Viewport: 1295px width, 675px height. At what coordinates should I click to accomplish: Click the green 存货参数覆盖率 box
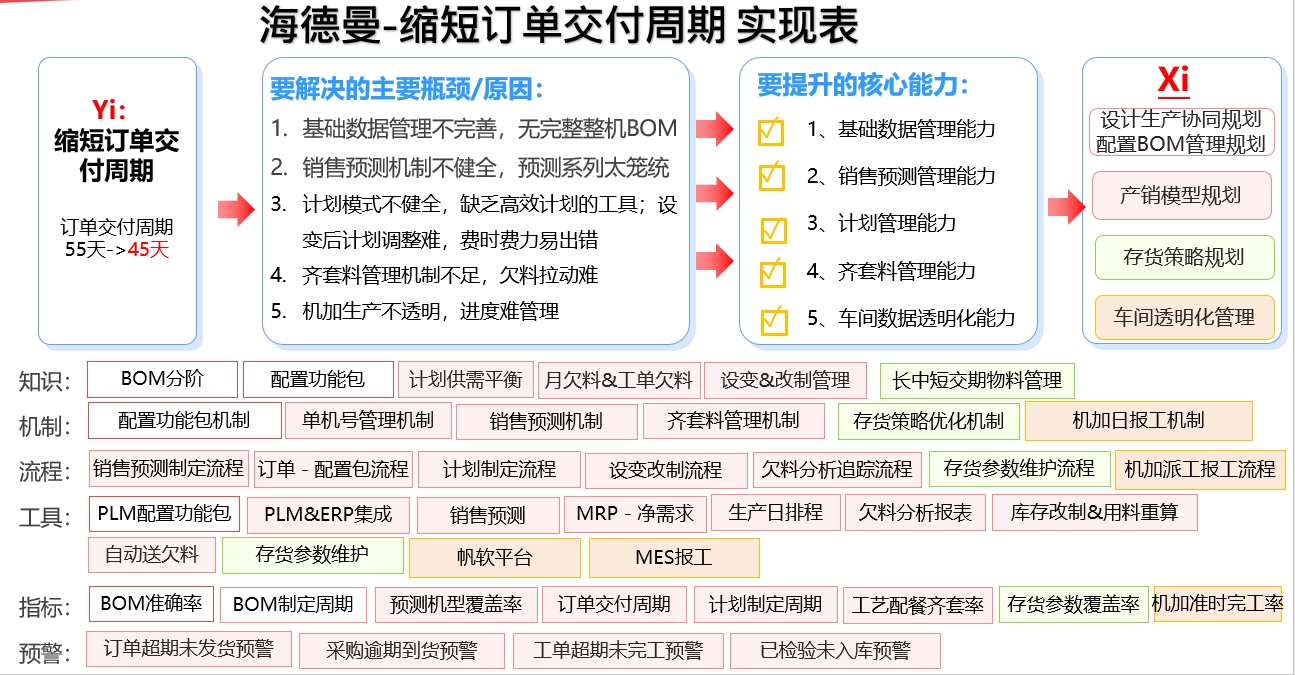1073,604
